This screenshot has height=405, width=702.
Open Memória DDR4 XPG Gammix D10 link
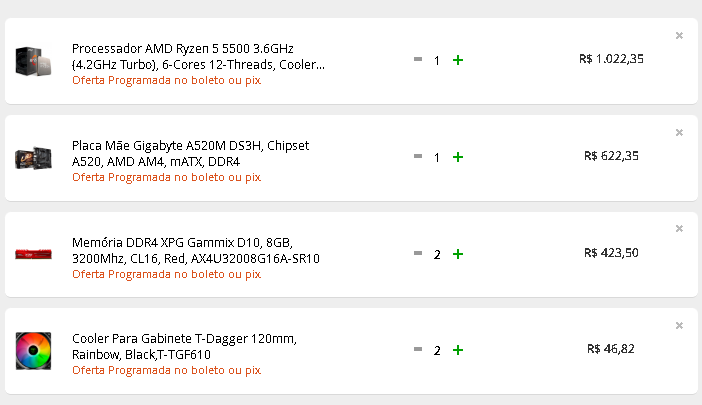point(196,251)
